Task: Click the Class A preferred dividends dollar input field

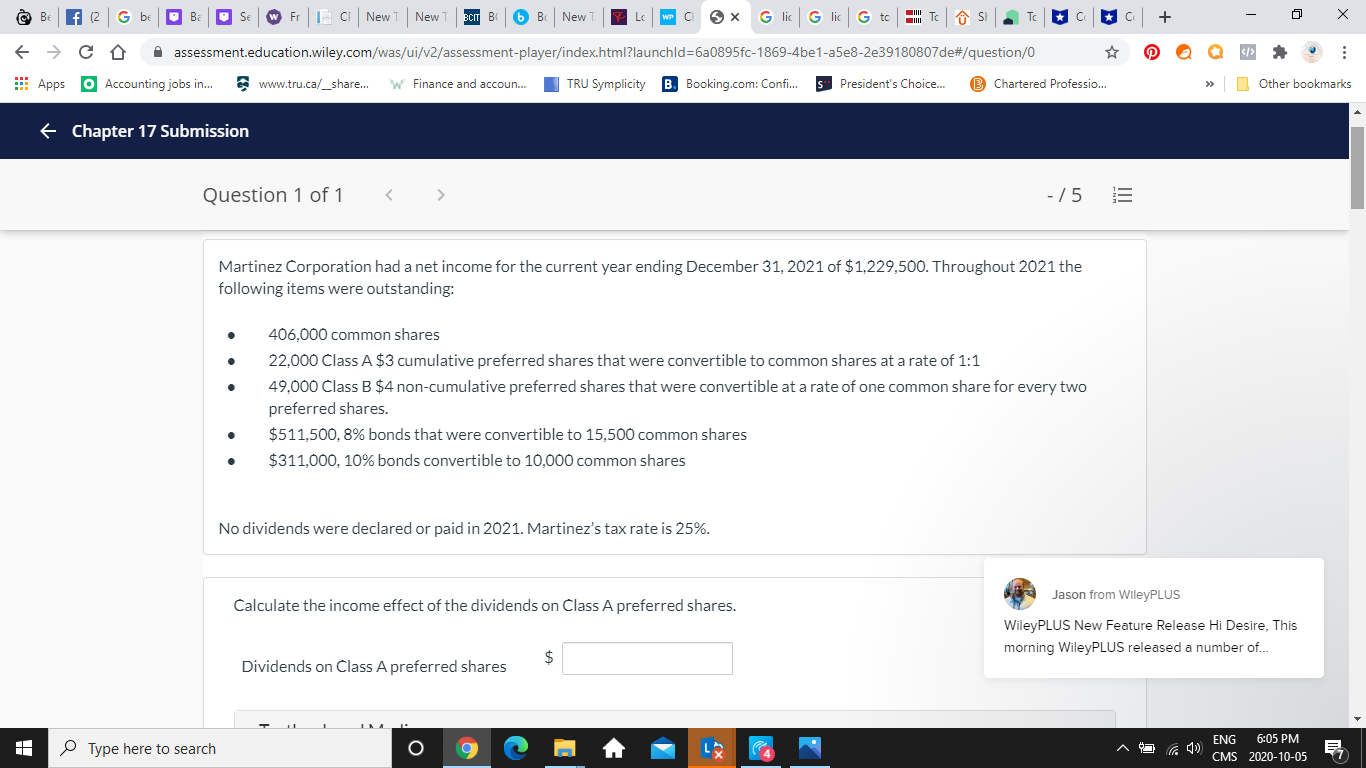Action: click(647, 658)
